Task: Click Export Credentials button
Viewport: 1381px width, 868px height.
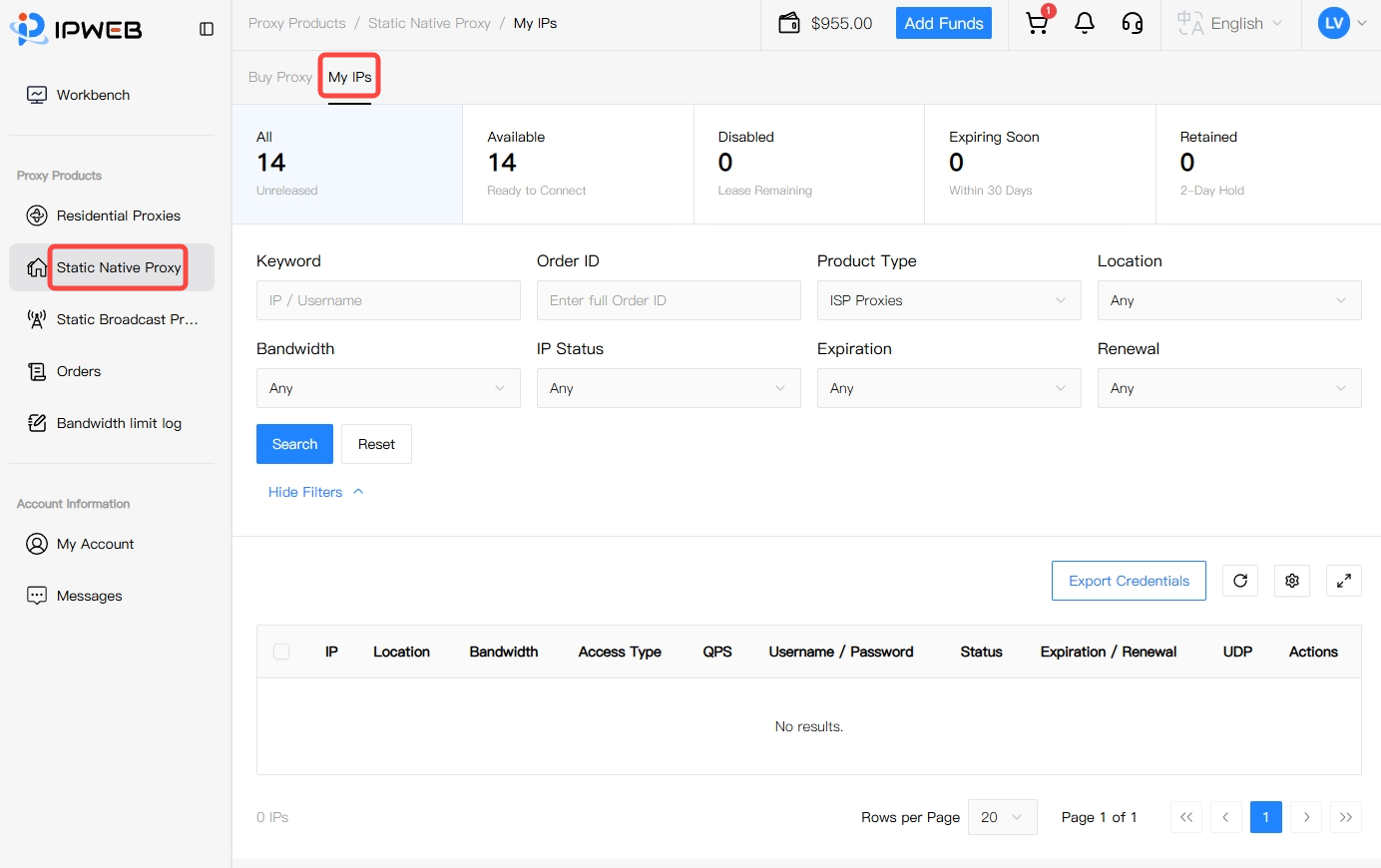Action: pyautogui.click(x=1129, y=581)
